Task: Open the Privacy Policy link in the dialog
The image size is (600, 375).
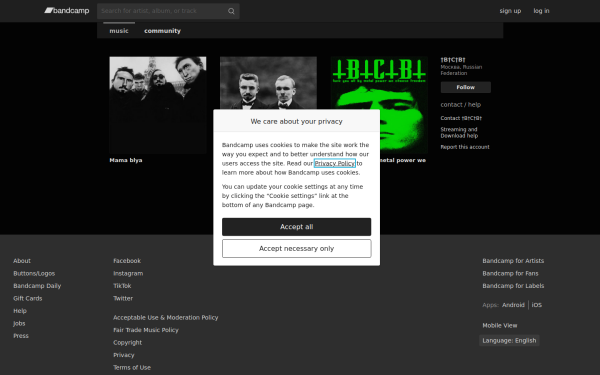Action: 334,163
